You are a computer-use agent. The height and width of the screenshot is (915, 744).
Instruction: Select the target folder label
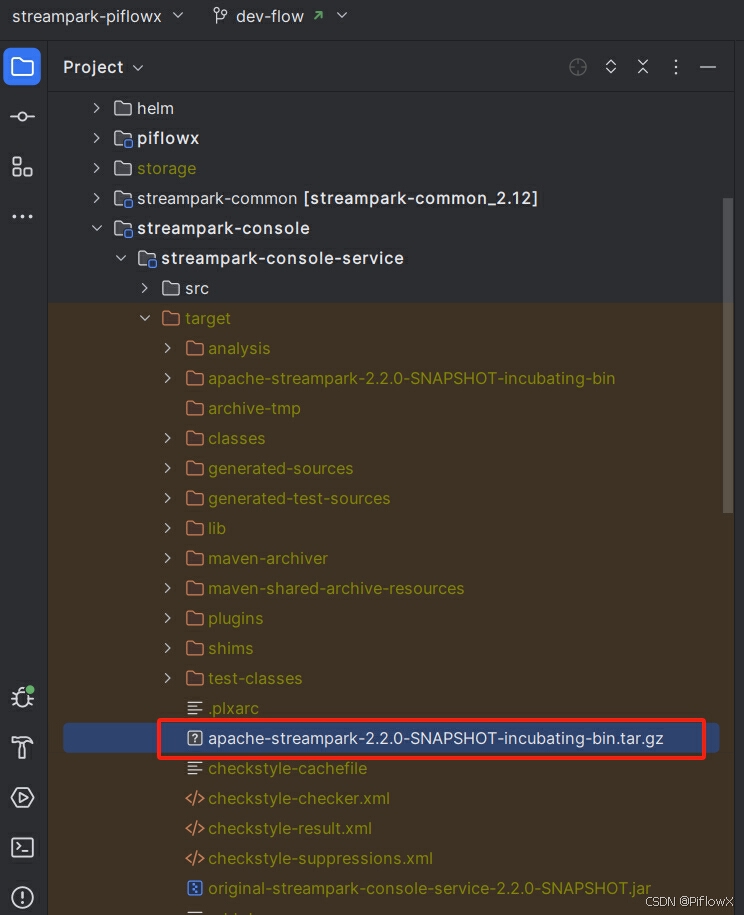208,319
